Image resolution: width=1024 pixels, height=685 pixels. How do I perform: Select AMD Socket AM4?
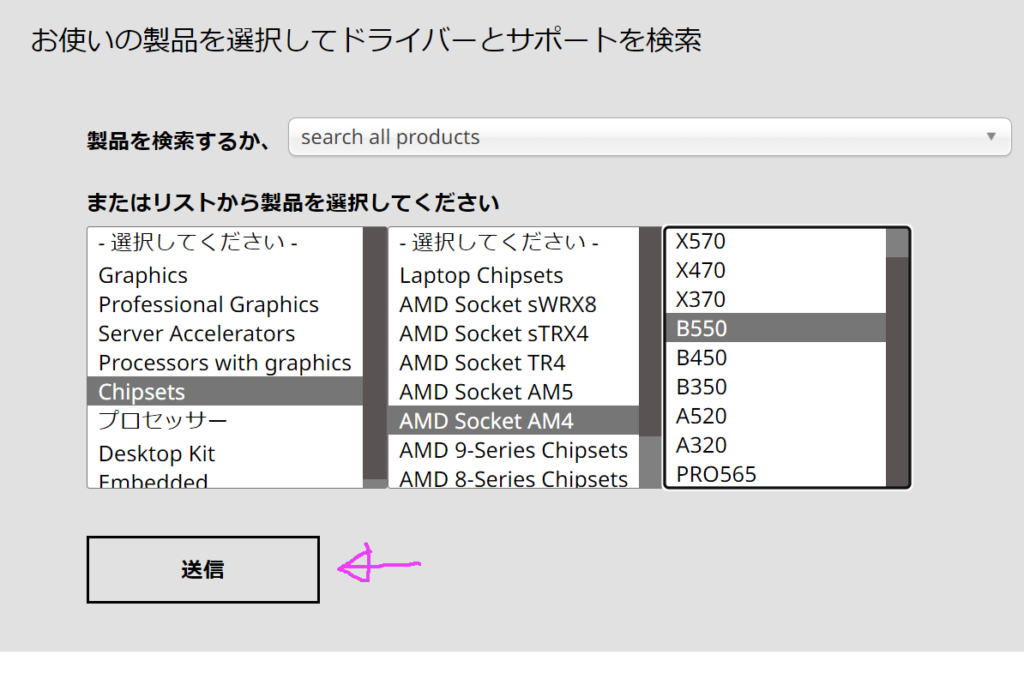pos(513,421)
